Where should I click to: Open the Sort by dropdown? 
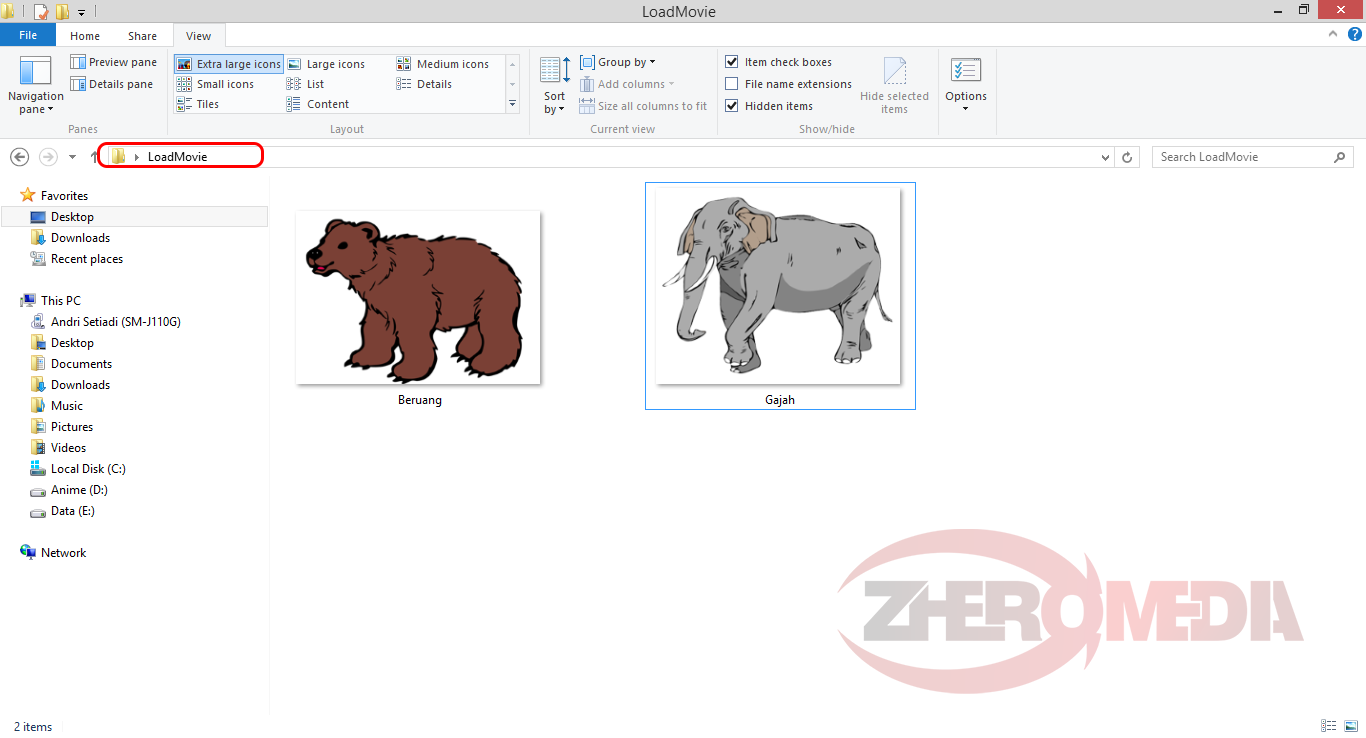tap(553, 84)
